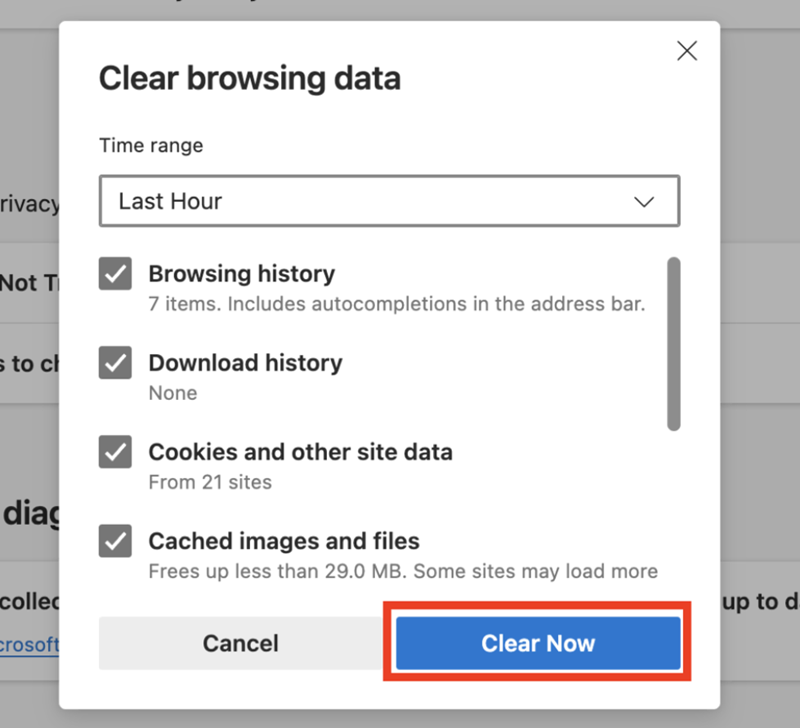The image size is (800, 728).
Task: Open the dropdown showing Last Hour
Action: tap(389, 201)
